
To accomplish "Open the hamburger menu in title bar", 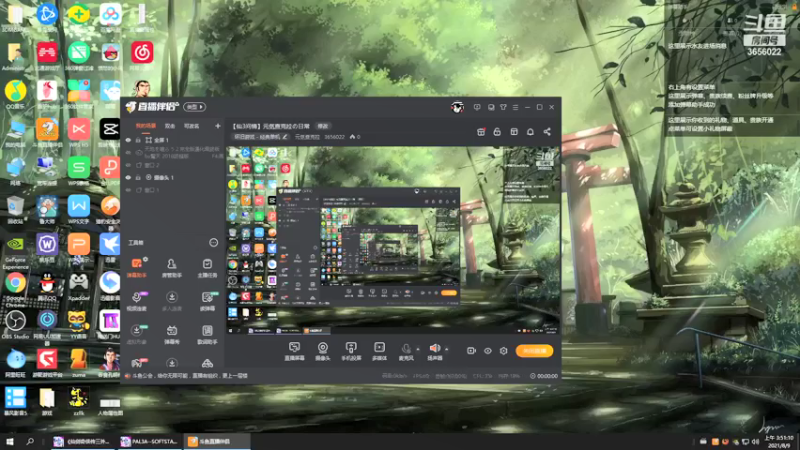I will [515, 107].
